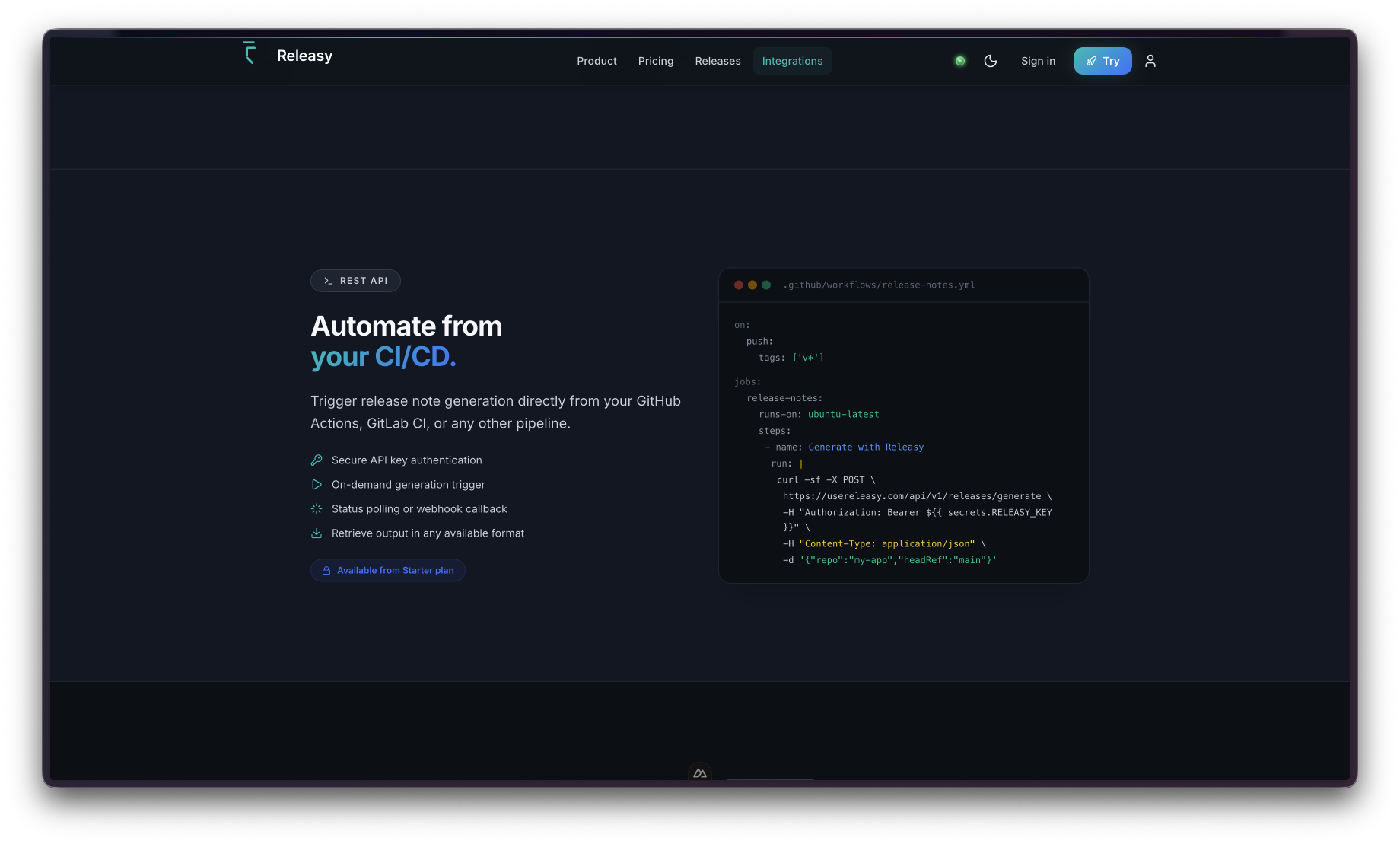Image resolution: width=1400 pixels, height=844 pixels.
Task: Open the Releases nav link
Action: pyautogui.click(x=717, y=61)
